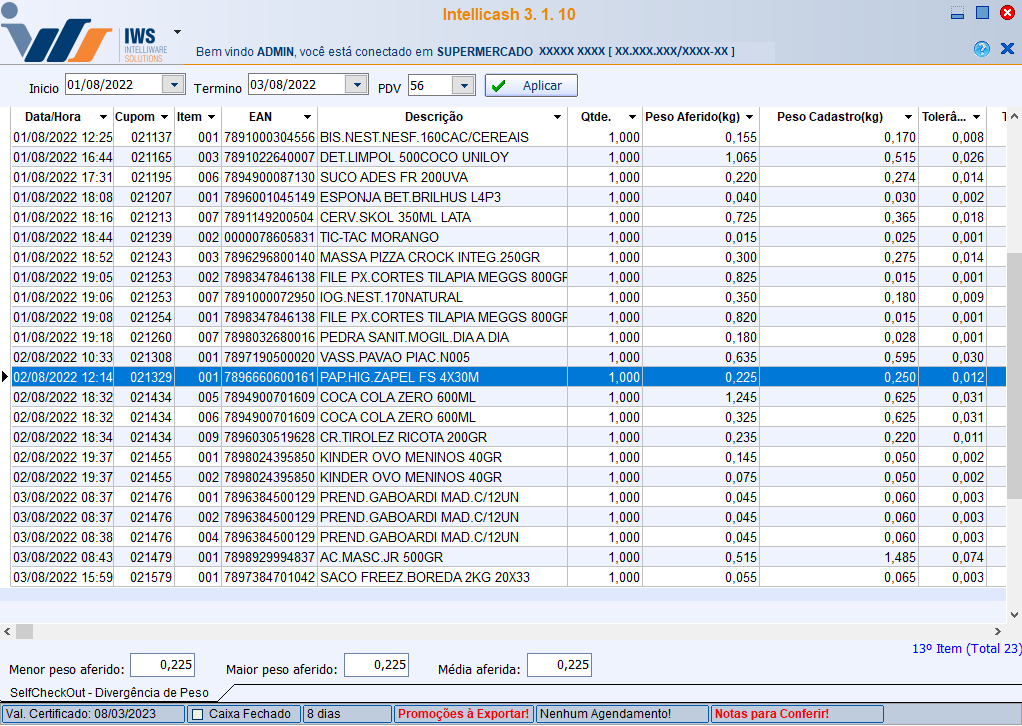Open the small arrow menu beside the IWS logo
1022x726 pixels.
[x=177, y=32]
